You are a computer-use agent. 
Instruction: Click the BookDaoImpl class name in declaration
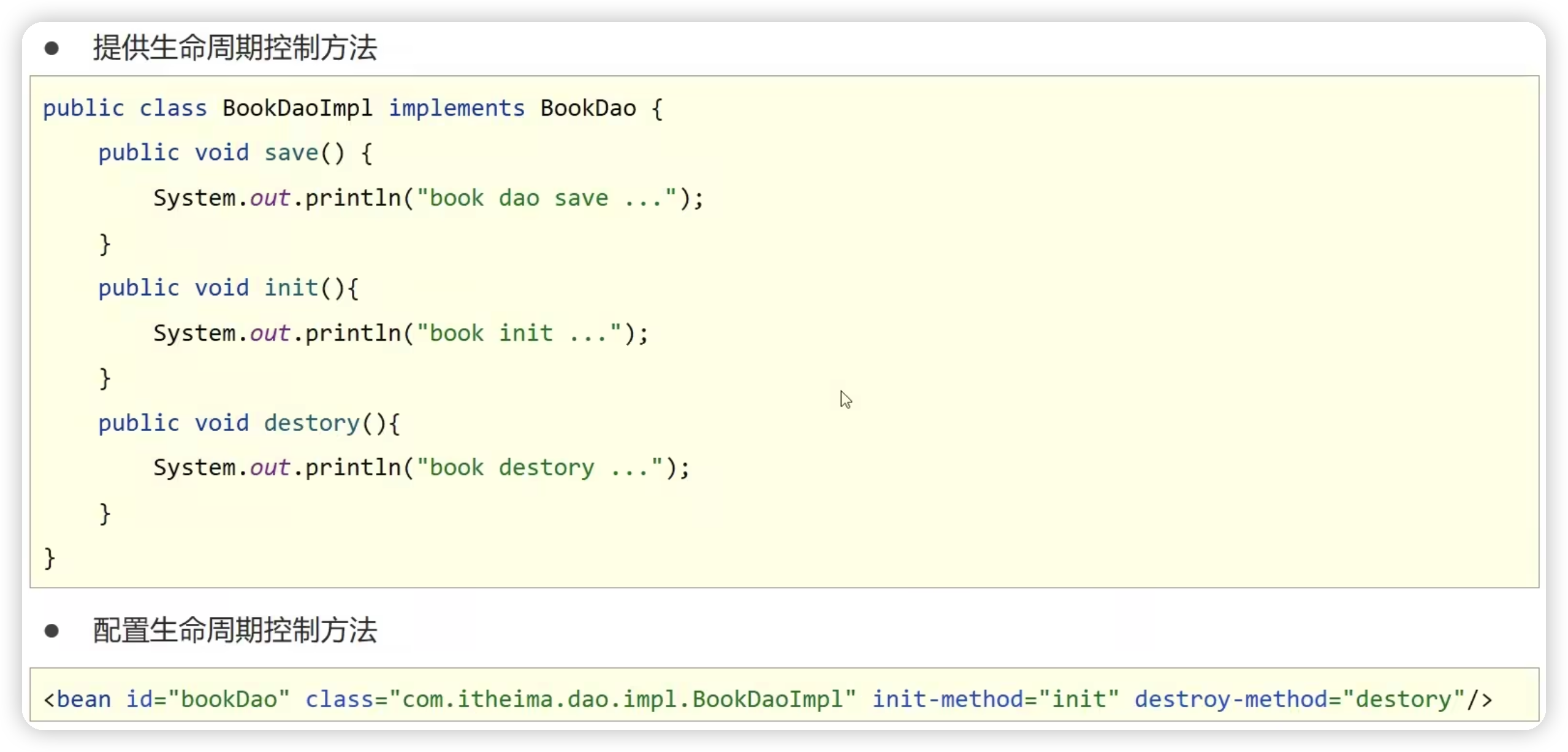[297, 109]
